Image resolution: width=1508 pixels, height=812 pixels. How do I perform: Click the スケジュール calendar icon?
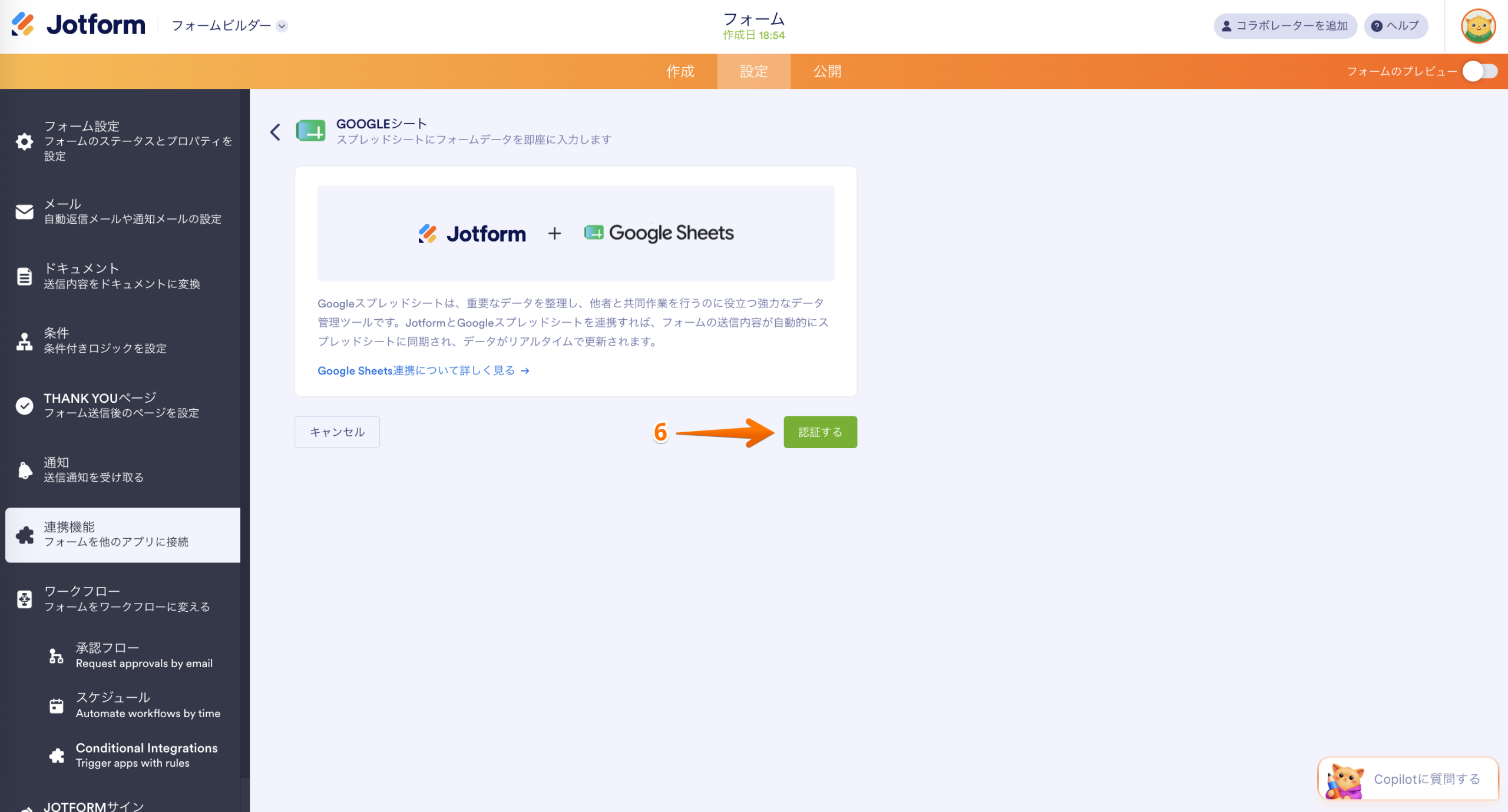pos(56,705)
